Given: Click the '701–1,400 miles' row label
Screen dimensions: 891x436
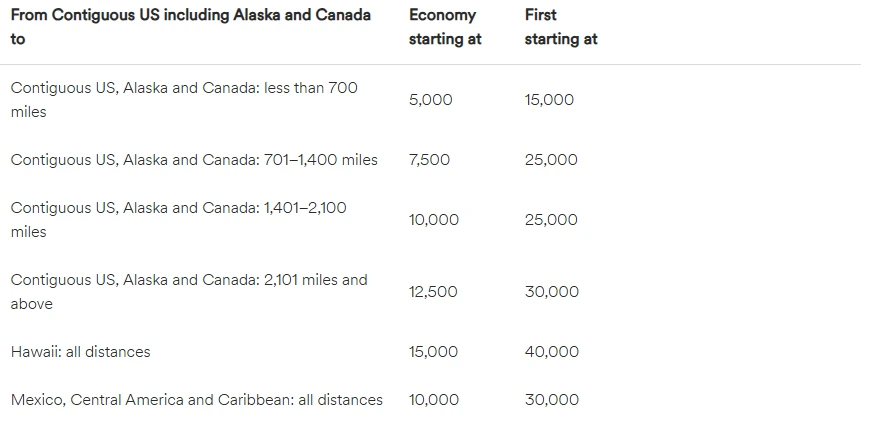Looking at the screenshot, I should [194, 160].
